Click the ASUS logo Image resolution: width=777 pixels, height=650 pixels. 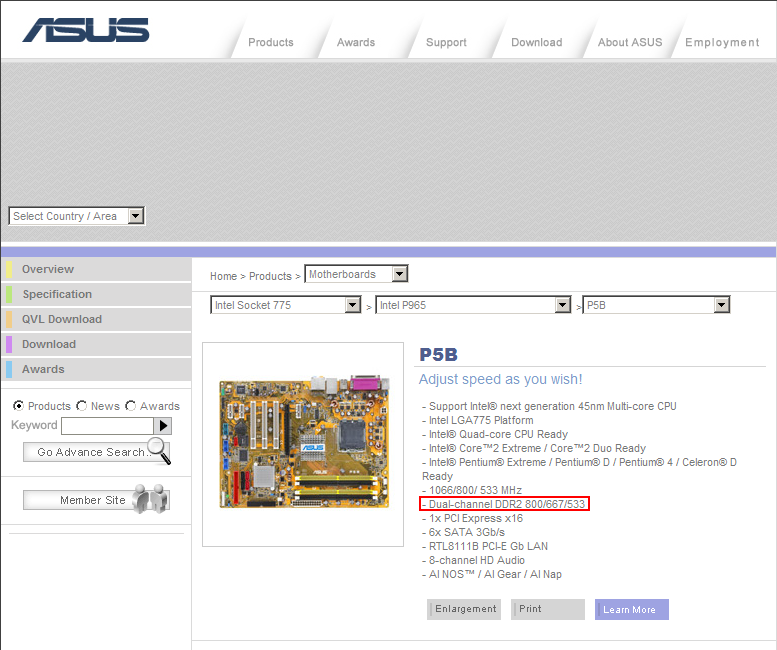86,30
